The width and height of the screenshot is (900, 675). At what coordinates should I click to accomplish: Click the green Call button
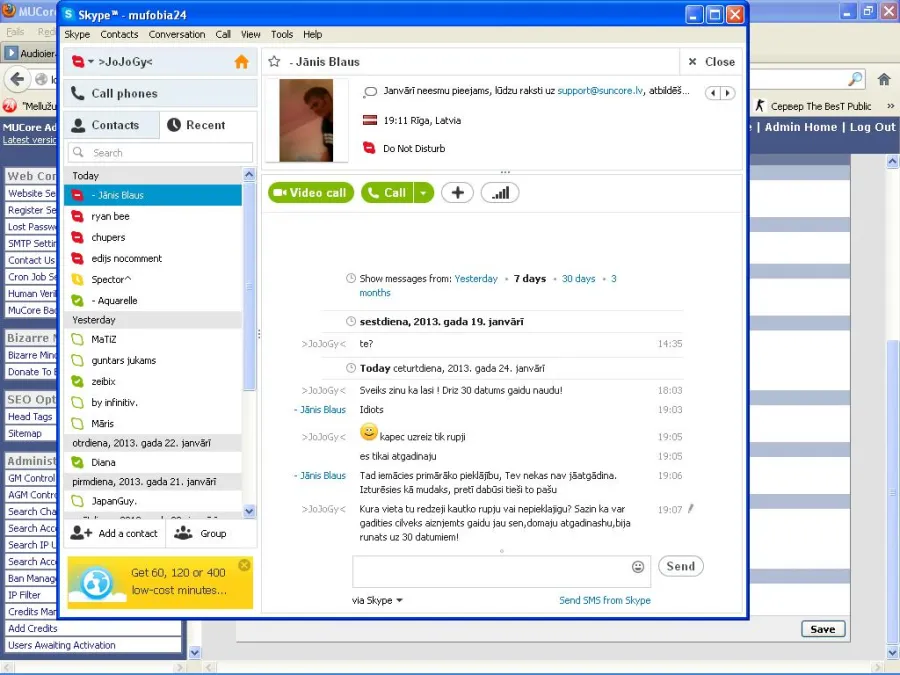(387, 193)
